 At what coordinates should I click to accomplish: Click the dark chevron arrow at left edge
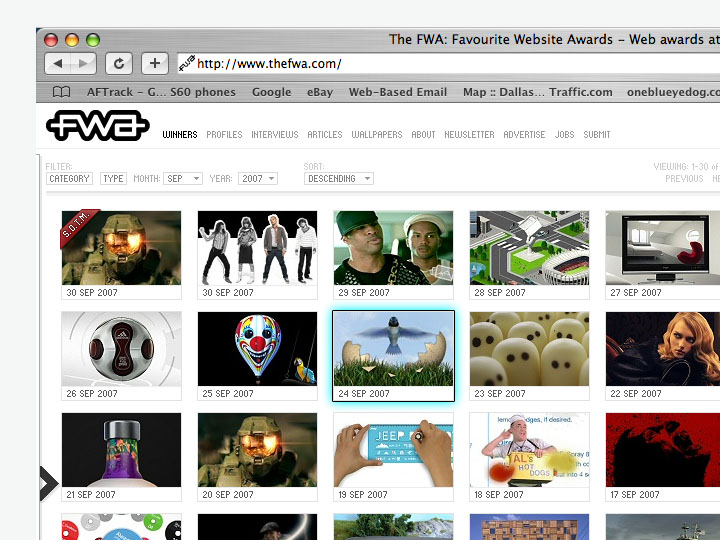[x=49, y=483]
